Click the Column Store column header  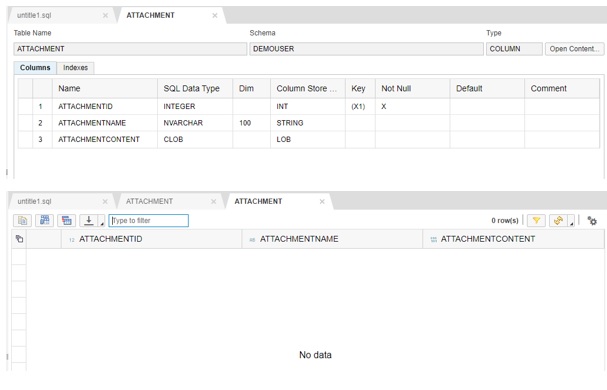pos(308,88)
